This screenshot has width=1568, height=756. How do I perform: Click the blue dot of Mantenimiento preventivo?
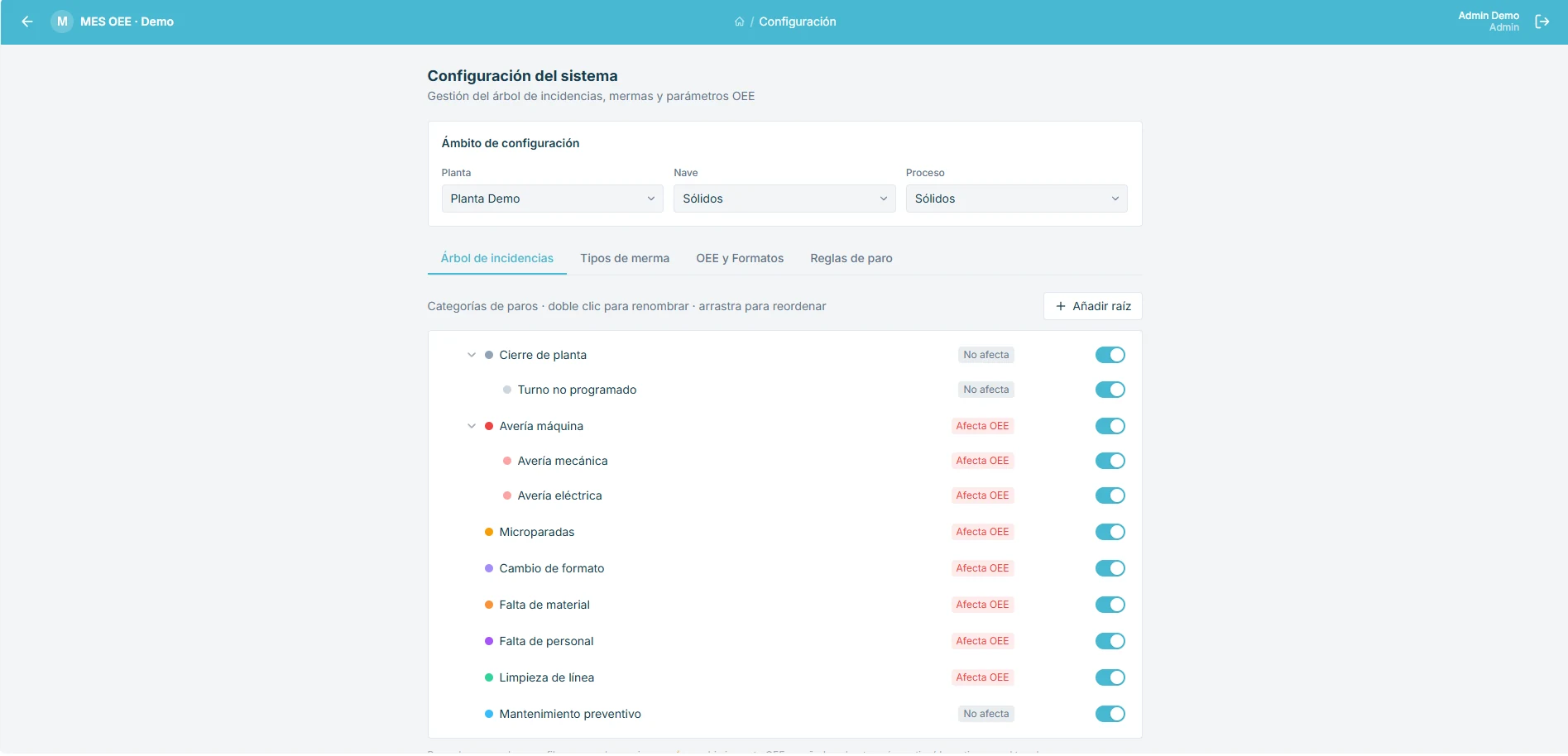489,714
